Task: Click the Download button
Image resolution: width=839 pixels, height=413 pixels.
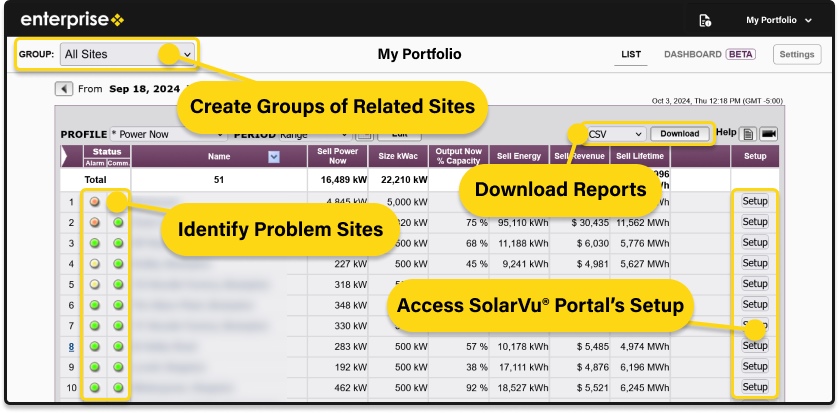Action: coord(680,134)
